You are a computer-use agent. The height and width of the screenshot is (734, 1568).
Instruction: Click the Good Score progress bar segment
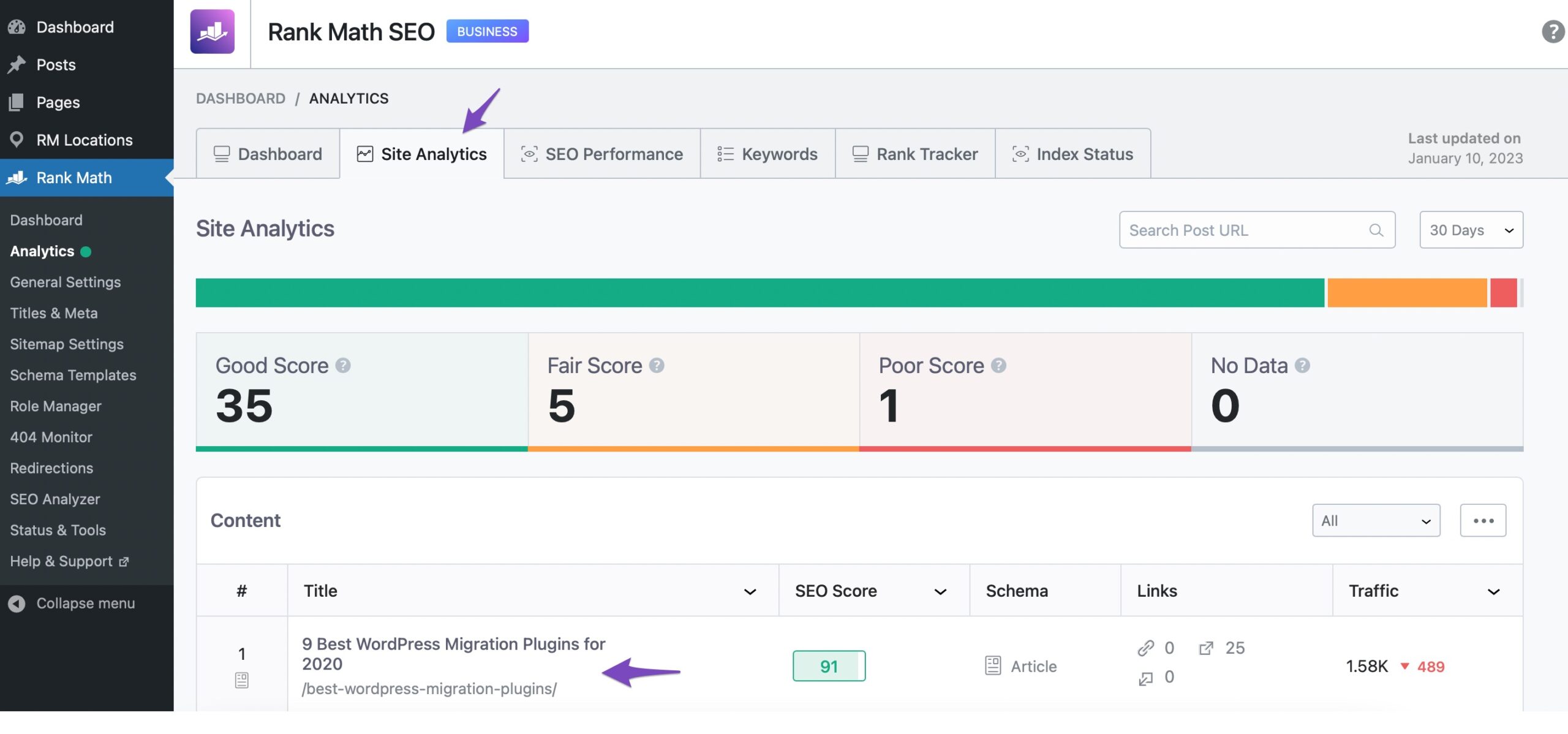tap(760, 291)
